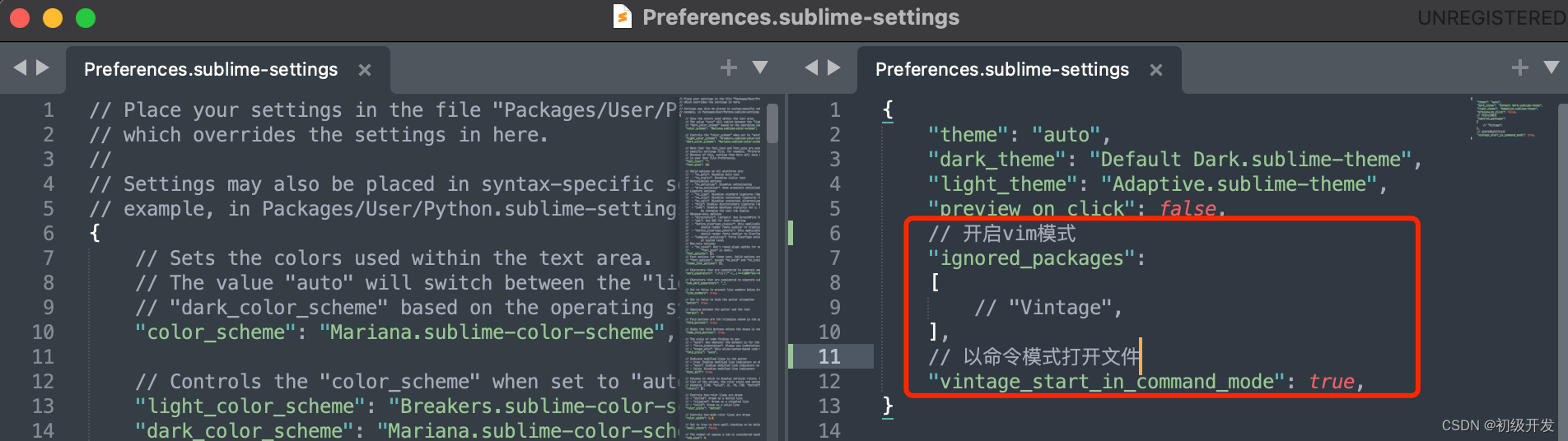Click "ignored_packages" key
This screenshot has height=441, width=1568.
click(x=1032, y=258)
